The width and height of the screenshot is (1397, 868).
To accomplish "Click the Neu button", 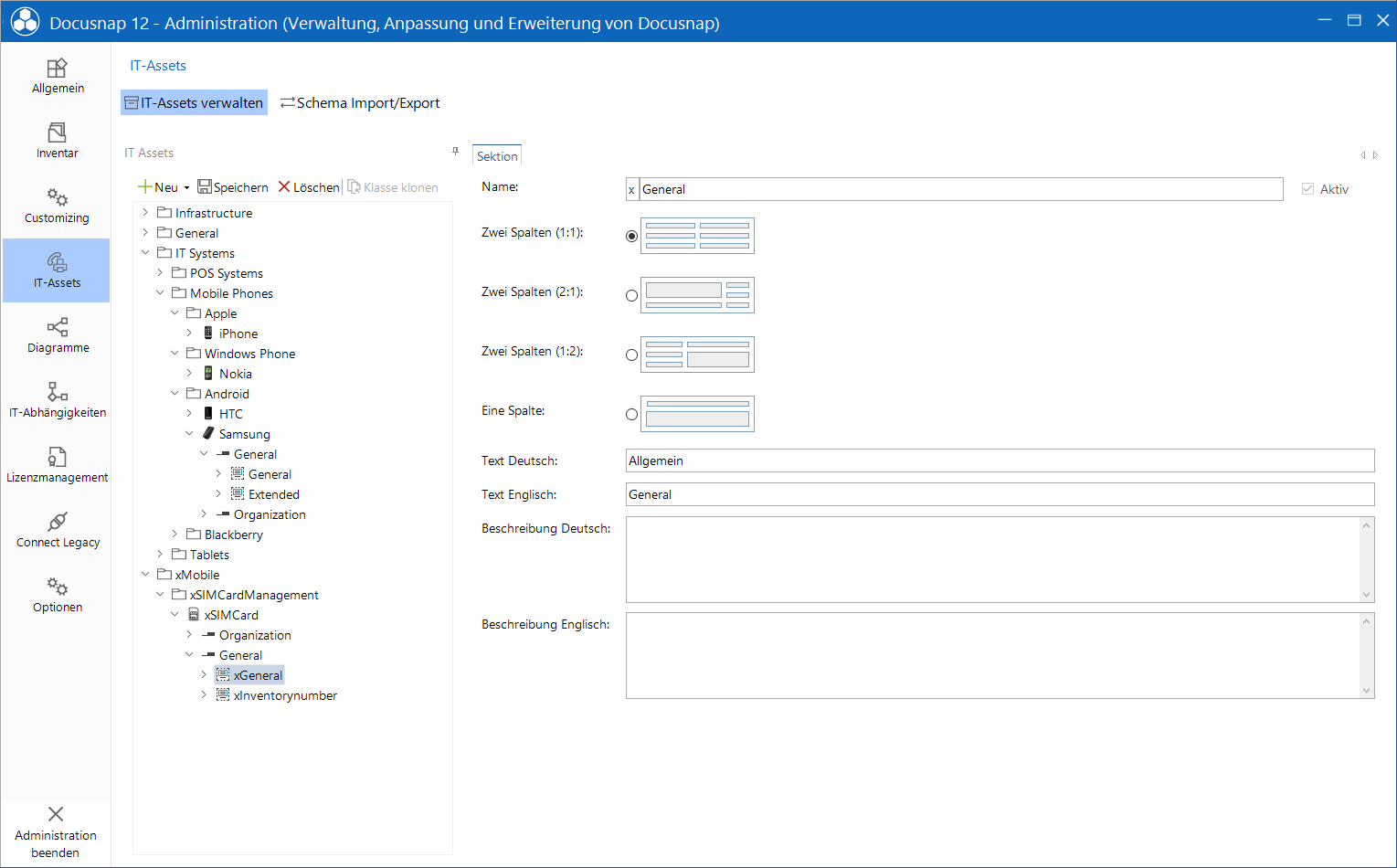I will pyautogui.click(x=158, y=187).
